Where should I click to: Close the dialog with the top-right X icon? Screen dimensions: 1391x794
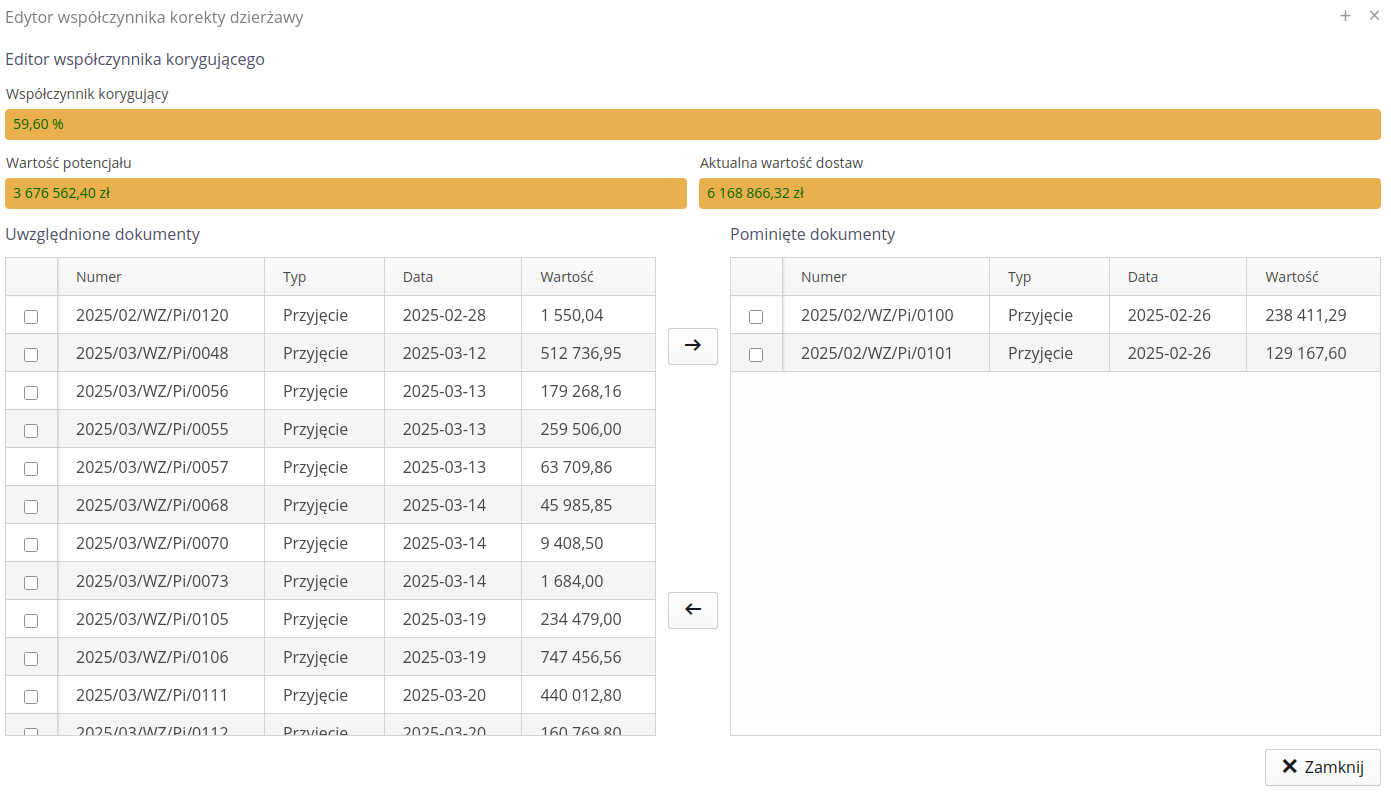(x=1374, y=16)
